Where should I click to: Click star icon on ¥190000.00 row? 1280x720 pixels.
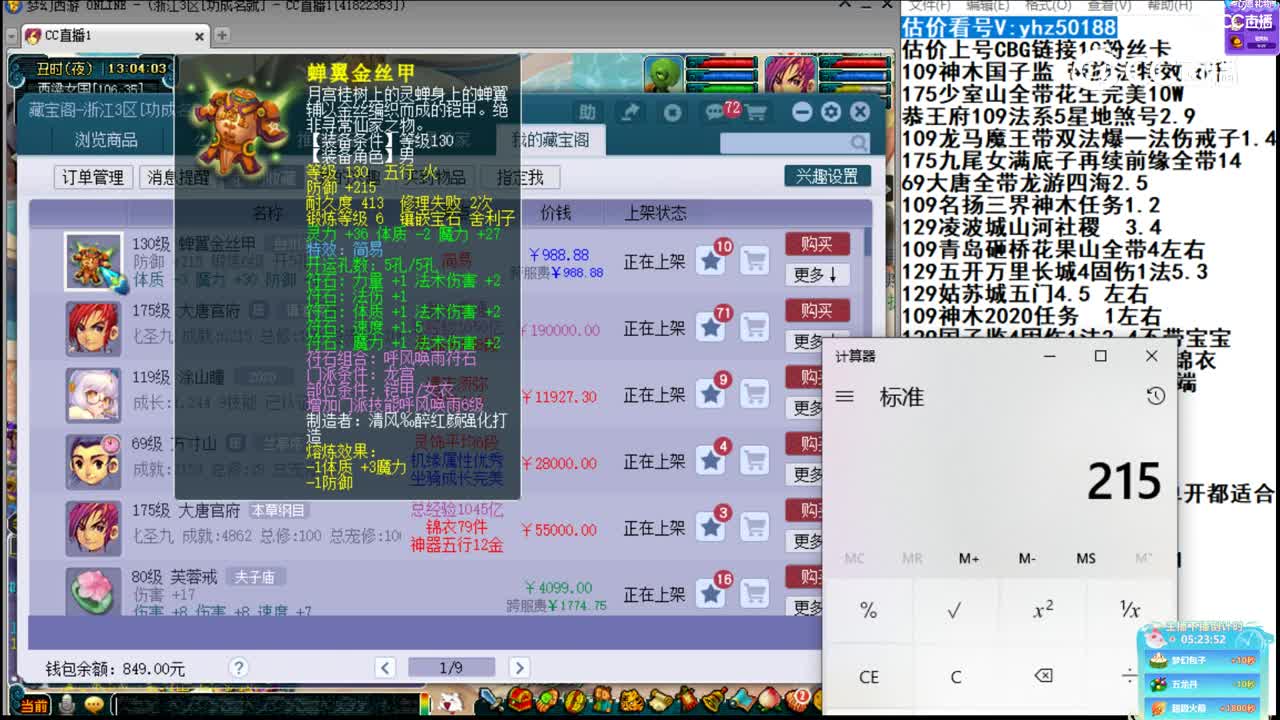tap(711, 327)
